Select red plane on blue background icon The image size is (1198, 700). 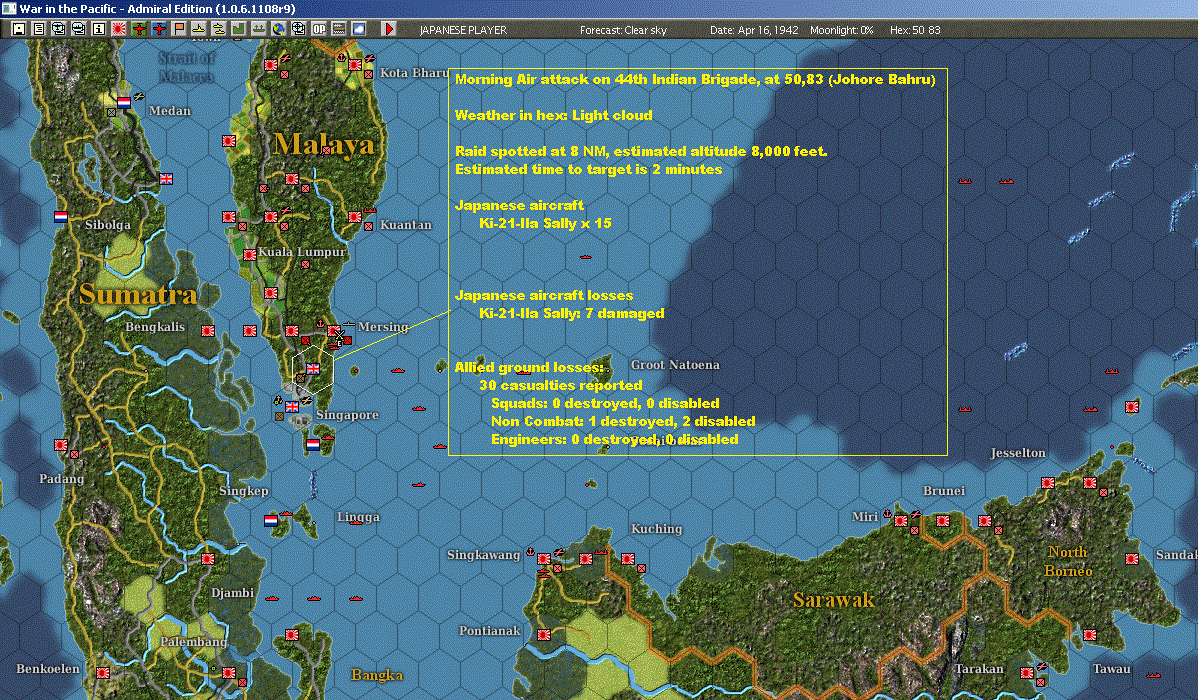coord(159,29)
